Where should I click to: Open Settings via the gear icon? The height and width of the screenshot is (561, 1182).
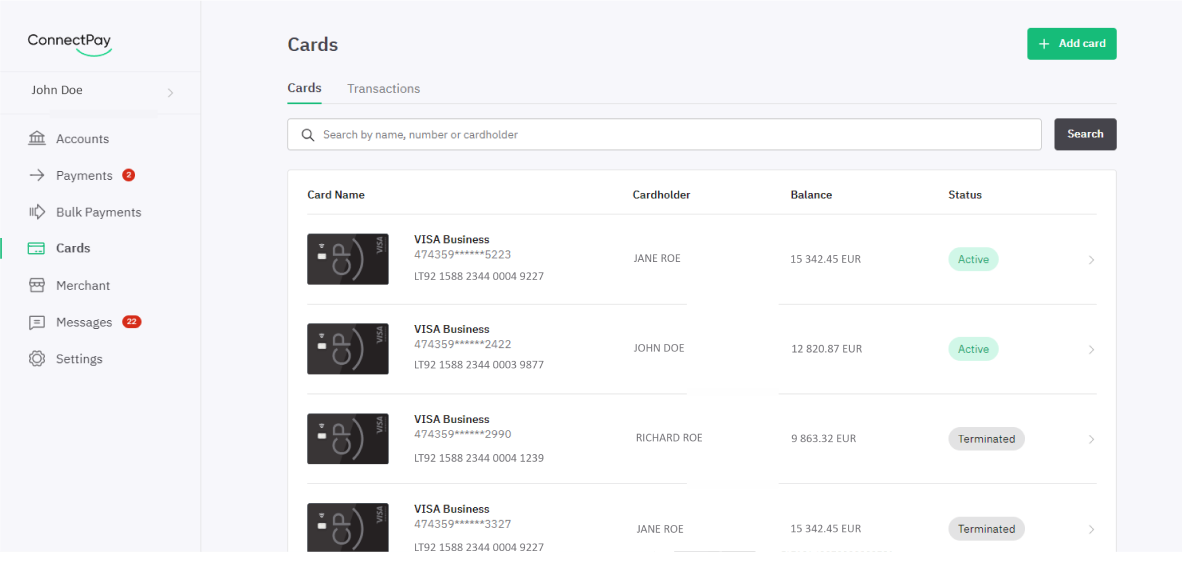point(36,359)
